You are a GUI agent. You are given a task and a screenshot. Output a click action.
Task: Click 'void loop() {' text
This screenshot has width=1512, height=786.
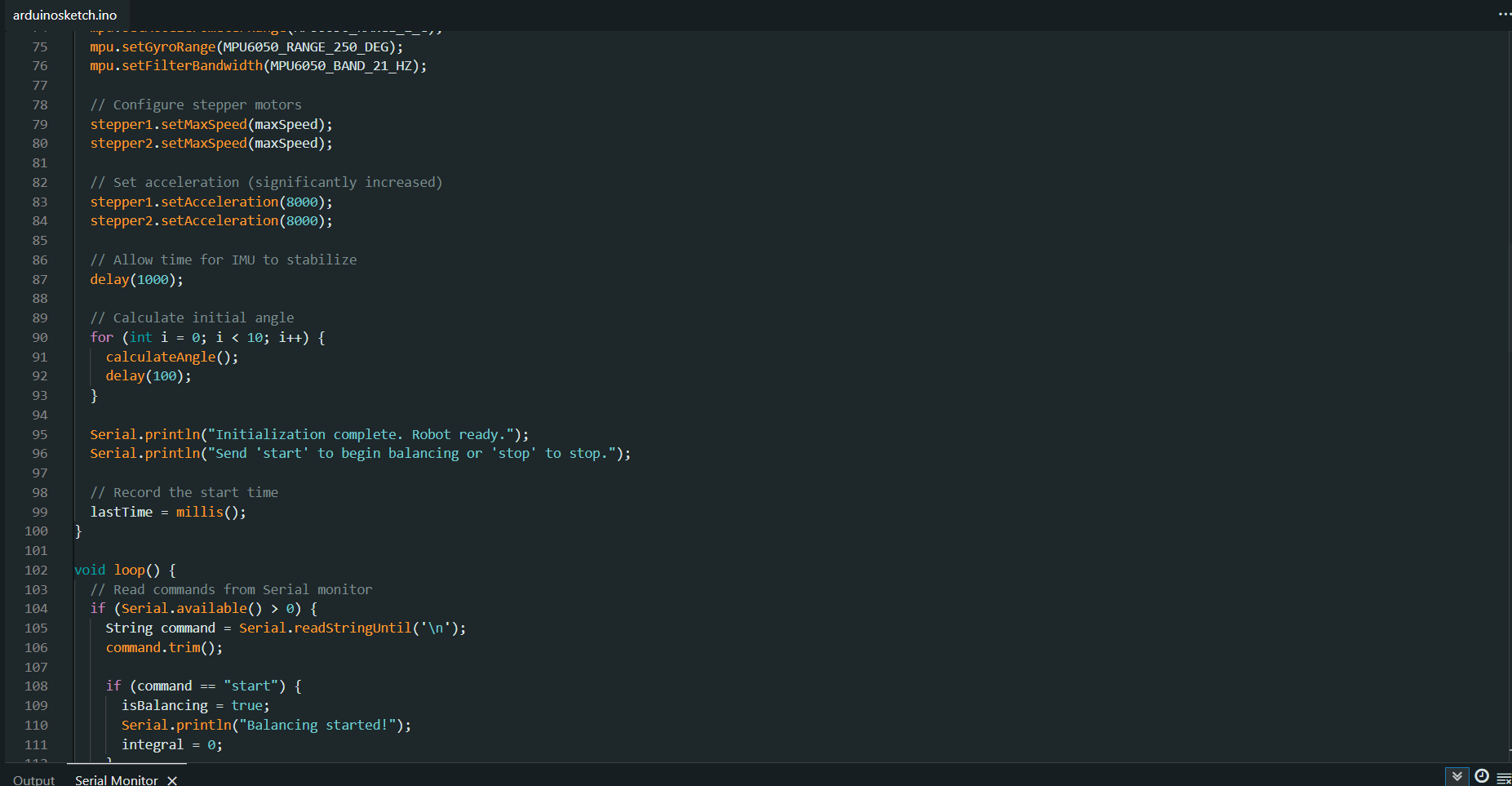pos(126,570)
